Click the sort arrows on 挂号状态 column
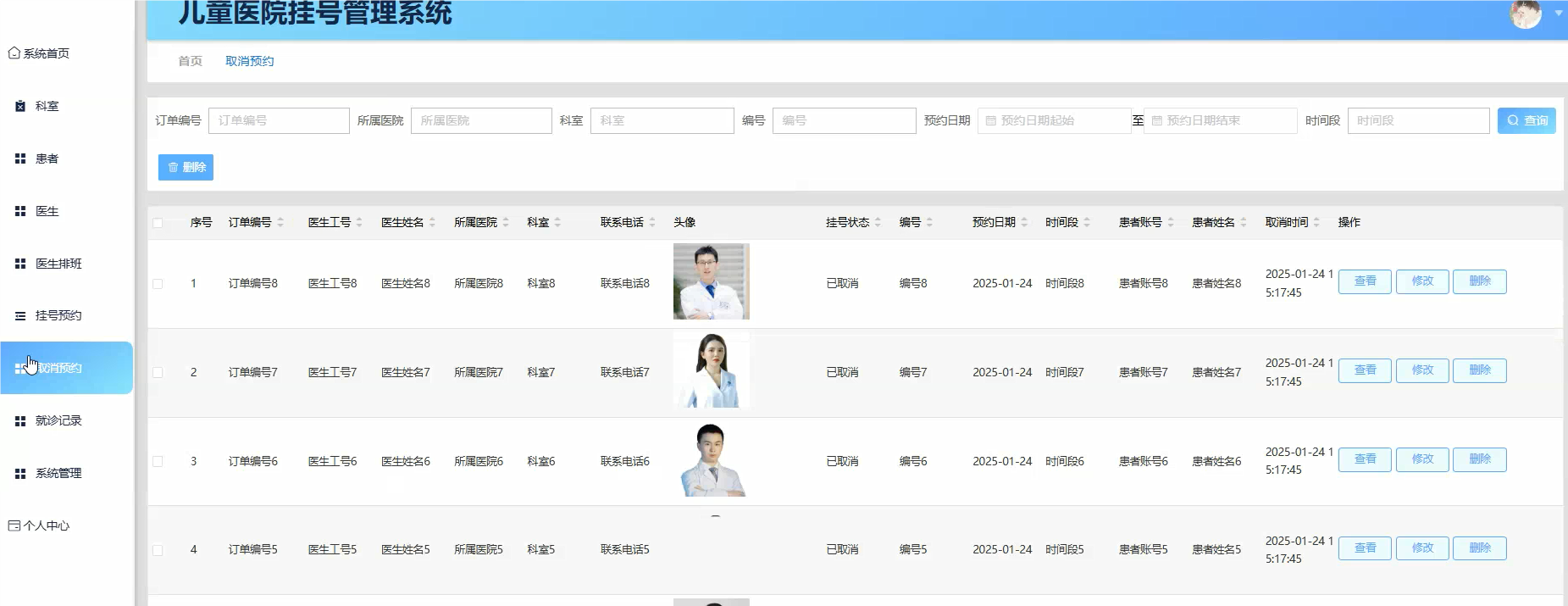The width and height of the screenshot is (1568, 606). pos(878,223)
